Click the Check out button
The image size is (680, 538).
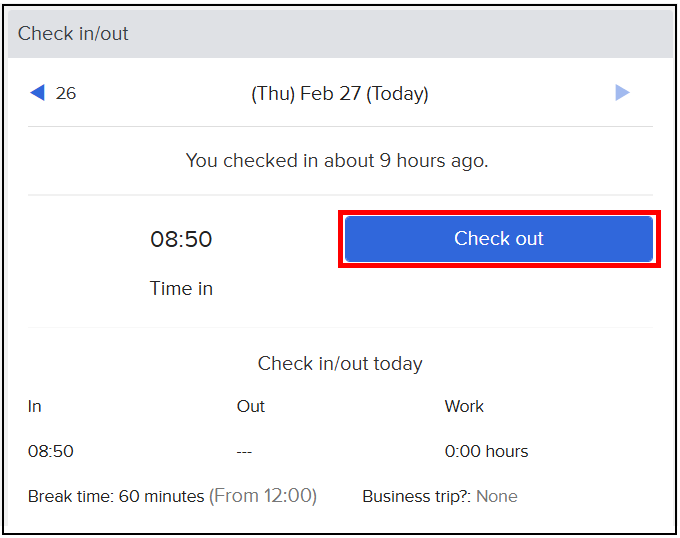(x=499, y=239)
